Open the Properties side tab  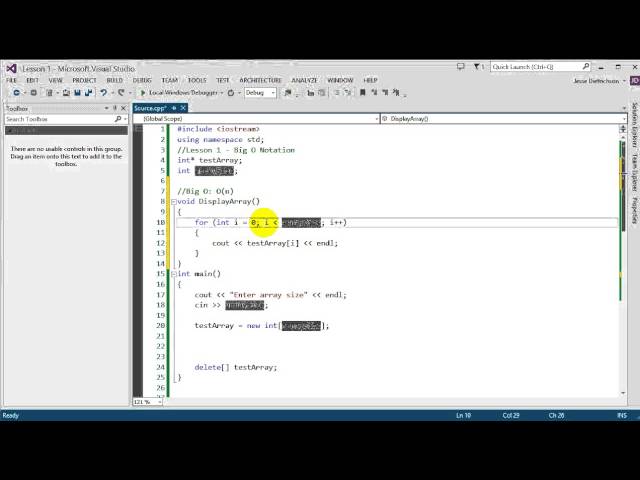[x=635, y=210]
